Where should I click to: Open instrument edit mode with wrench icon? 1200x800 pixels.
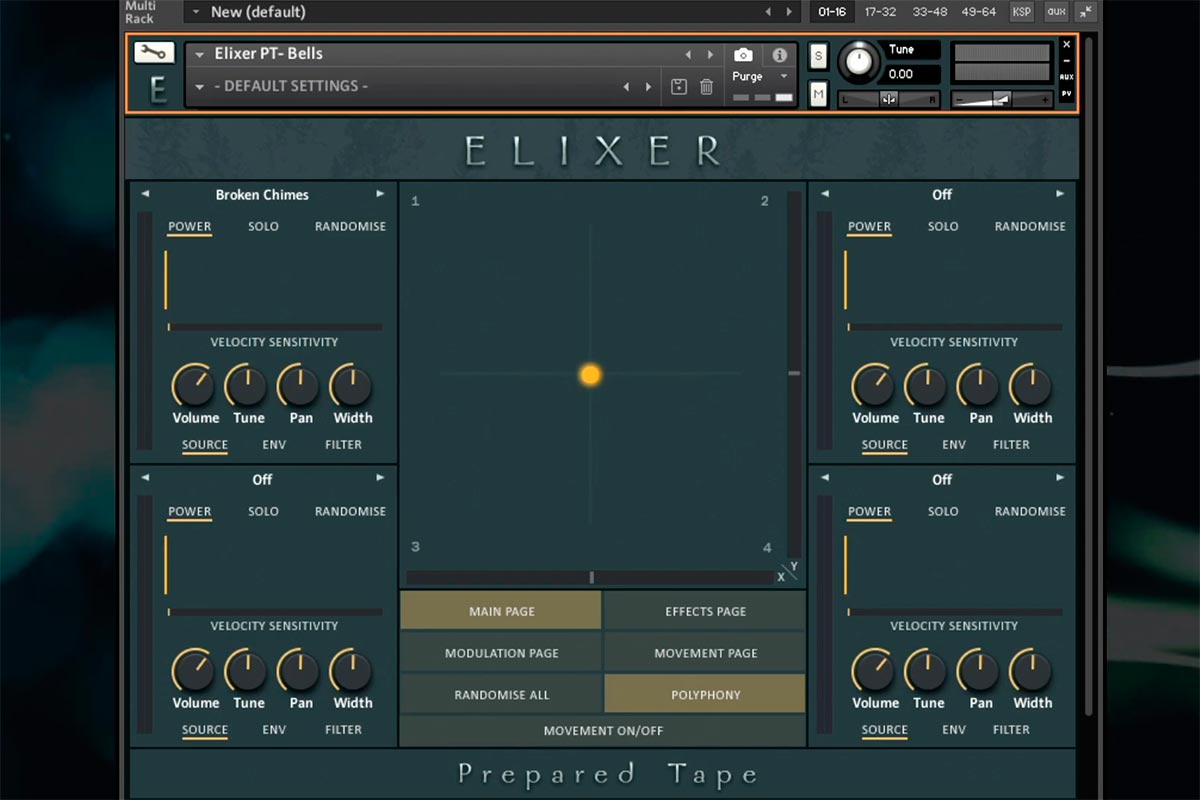coord(154,53)
